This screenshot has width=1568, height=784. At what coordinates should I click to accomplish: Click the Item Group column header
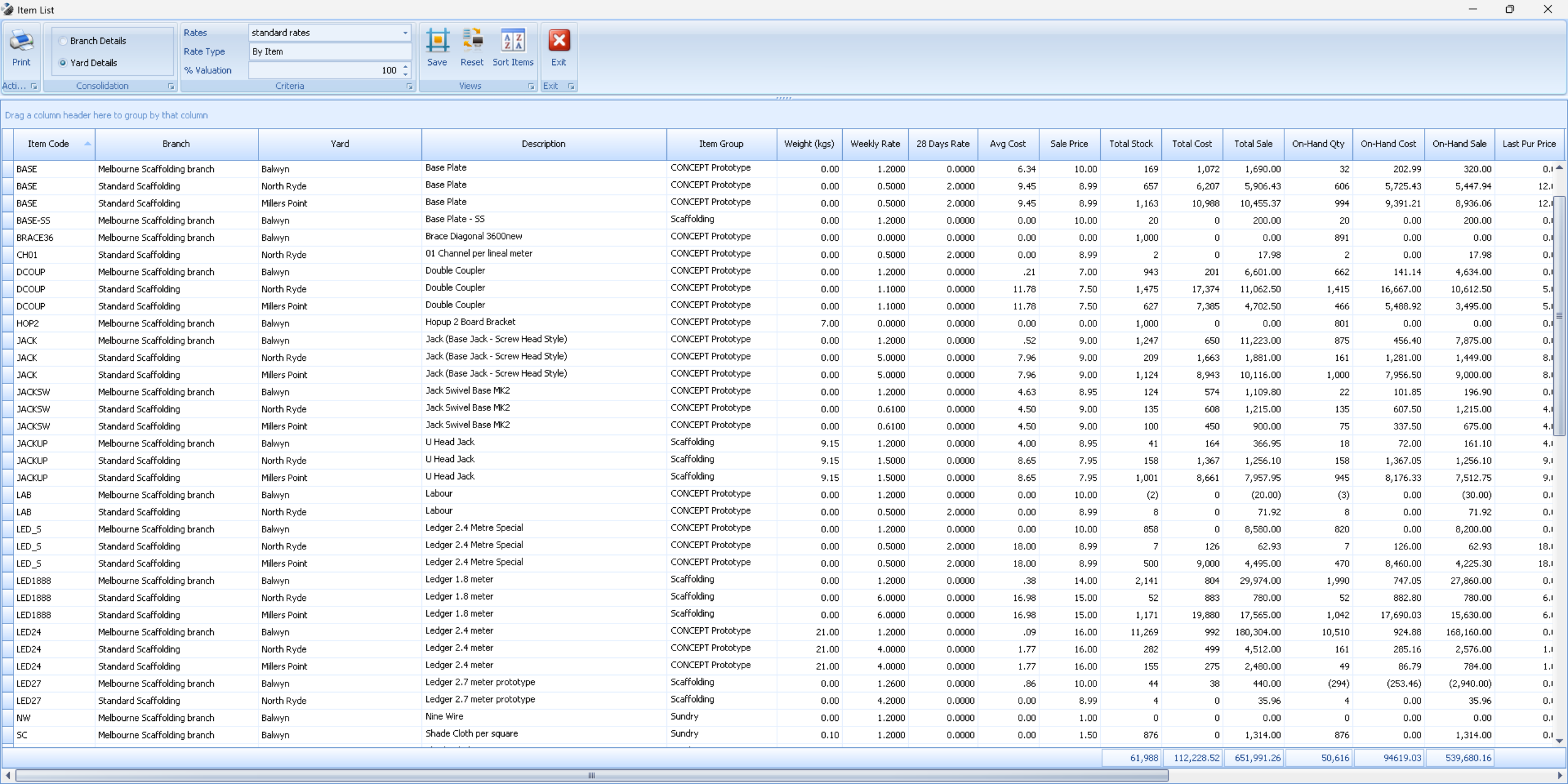click(x=721, y=144)
